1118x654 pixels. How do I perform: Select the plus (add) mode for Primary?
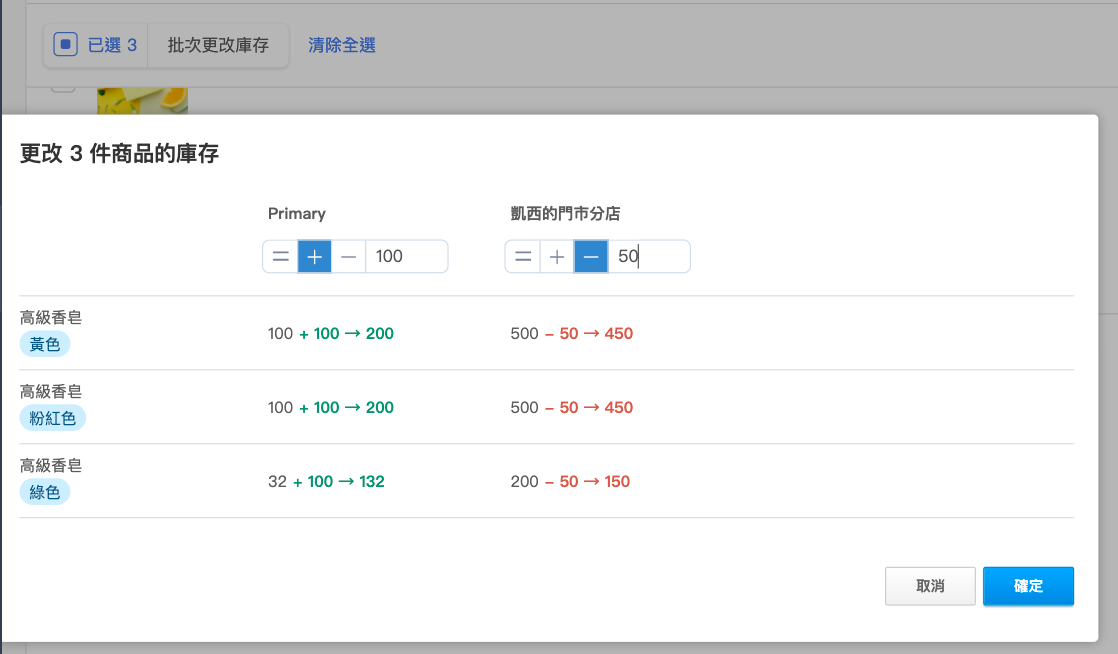(x=314, y=257)
